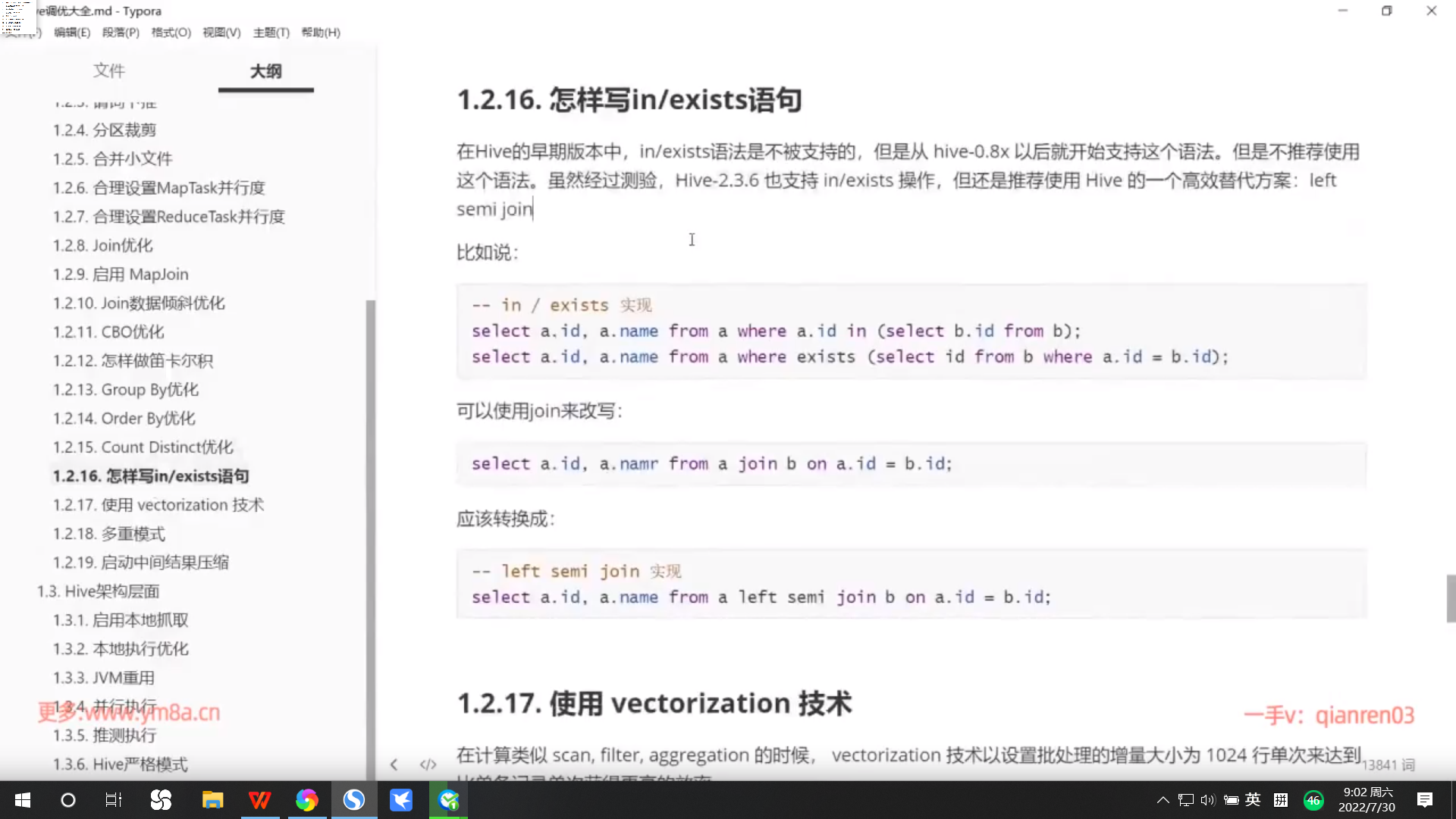
Task: Toggle the input language 英 indicator
Action: click(1253, 800)
